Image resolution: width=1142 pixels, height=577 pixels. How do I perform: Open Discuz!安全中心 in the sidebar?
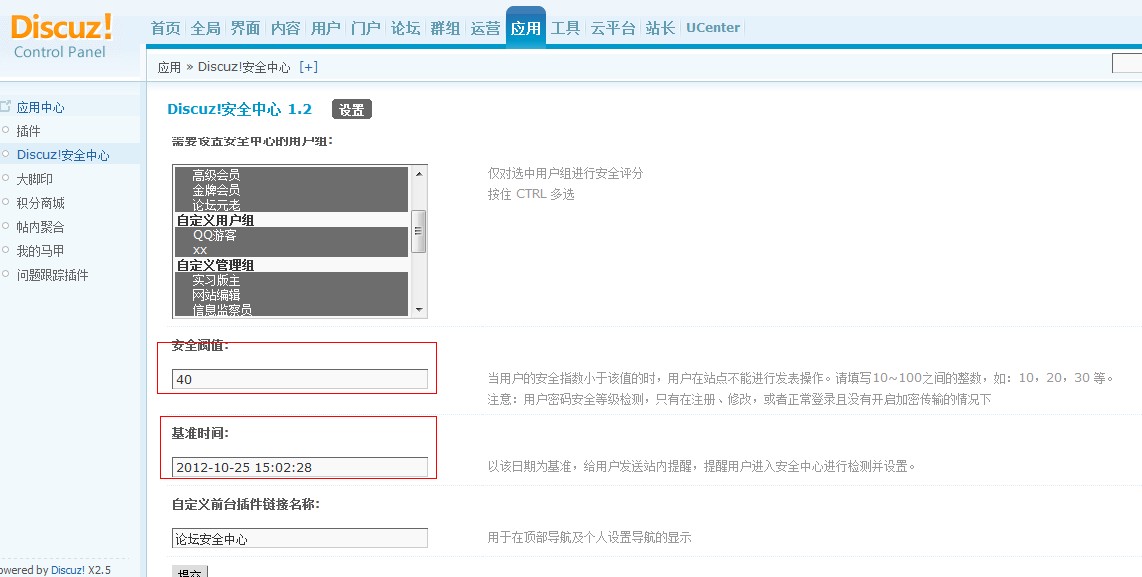pyautogui.click(x=63, y=154)
